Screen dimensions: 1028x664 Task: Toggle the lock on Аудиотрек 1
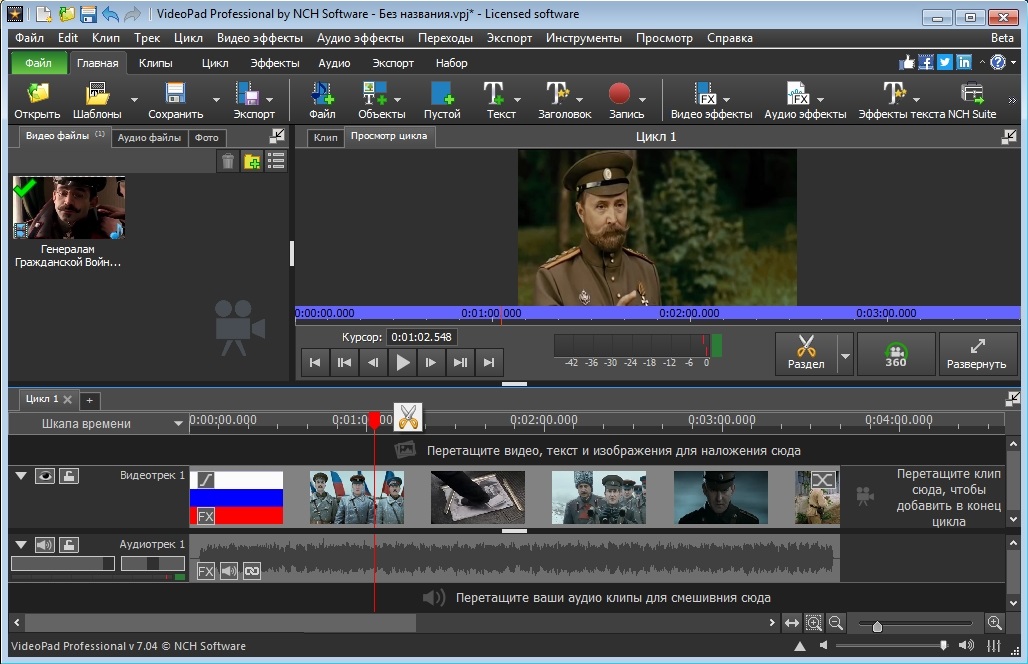69,545
